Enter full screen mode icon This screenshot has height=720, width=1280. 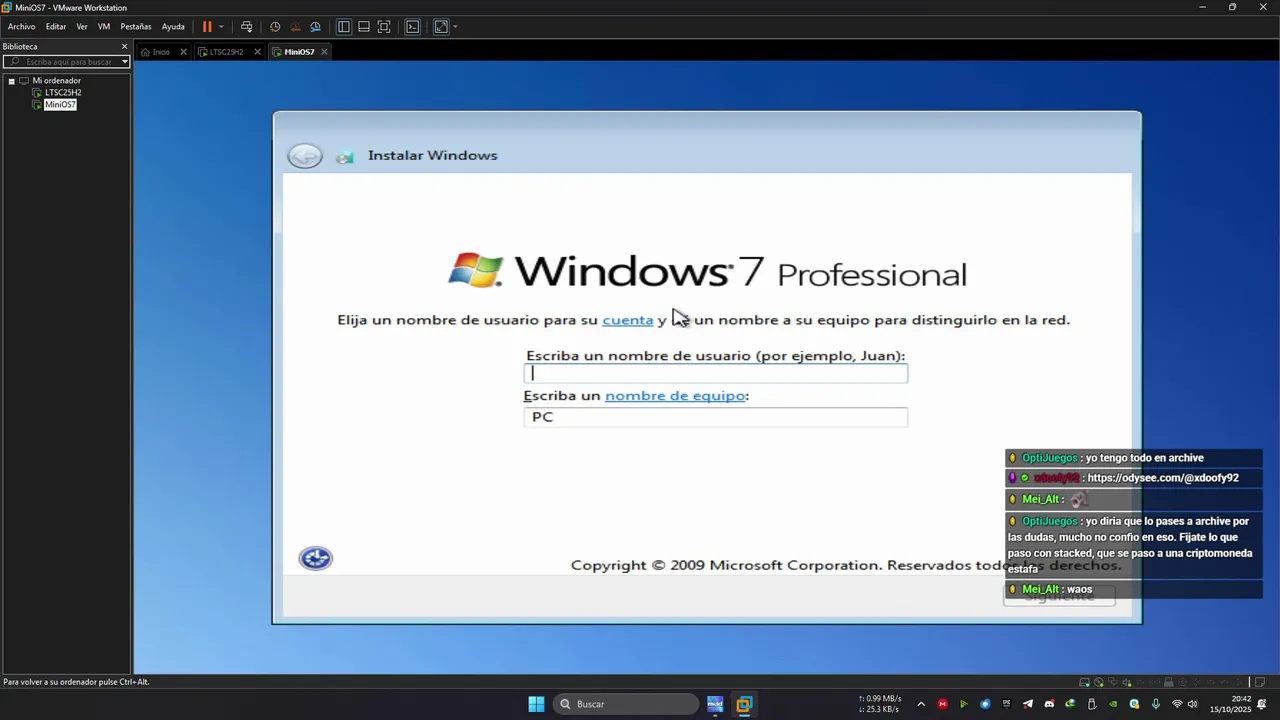point(383,27)
